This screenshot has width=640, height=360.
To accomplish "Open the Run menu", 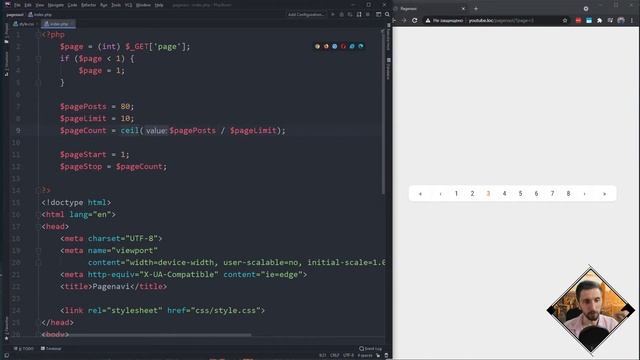I will (104, 5).
